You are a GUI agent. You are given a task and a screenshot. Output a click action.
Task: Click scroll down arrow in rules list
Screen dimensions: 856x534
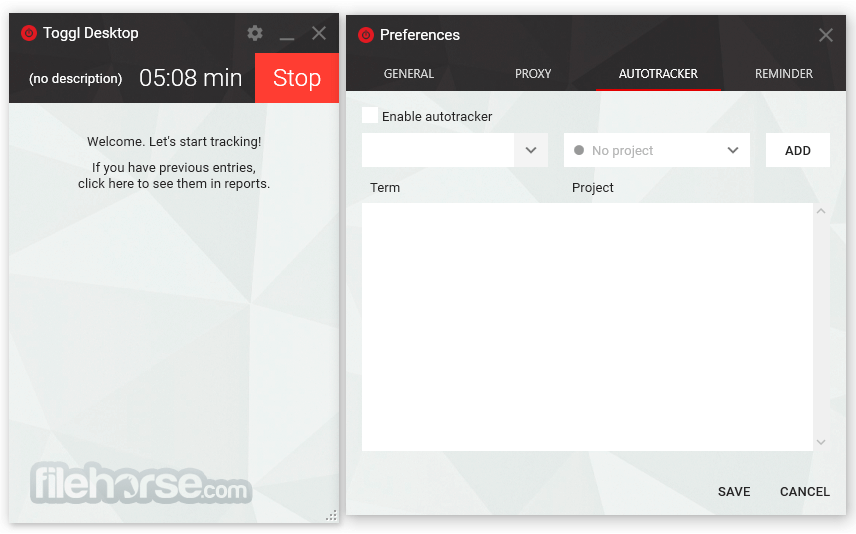tap(821, 442)
